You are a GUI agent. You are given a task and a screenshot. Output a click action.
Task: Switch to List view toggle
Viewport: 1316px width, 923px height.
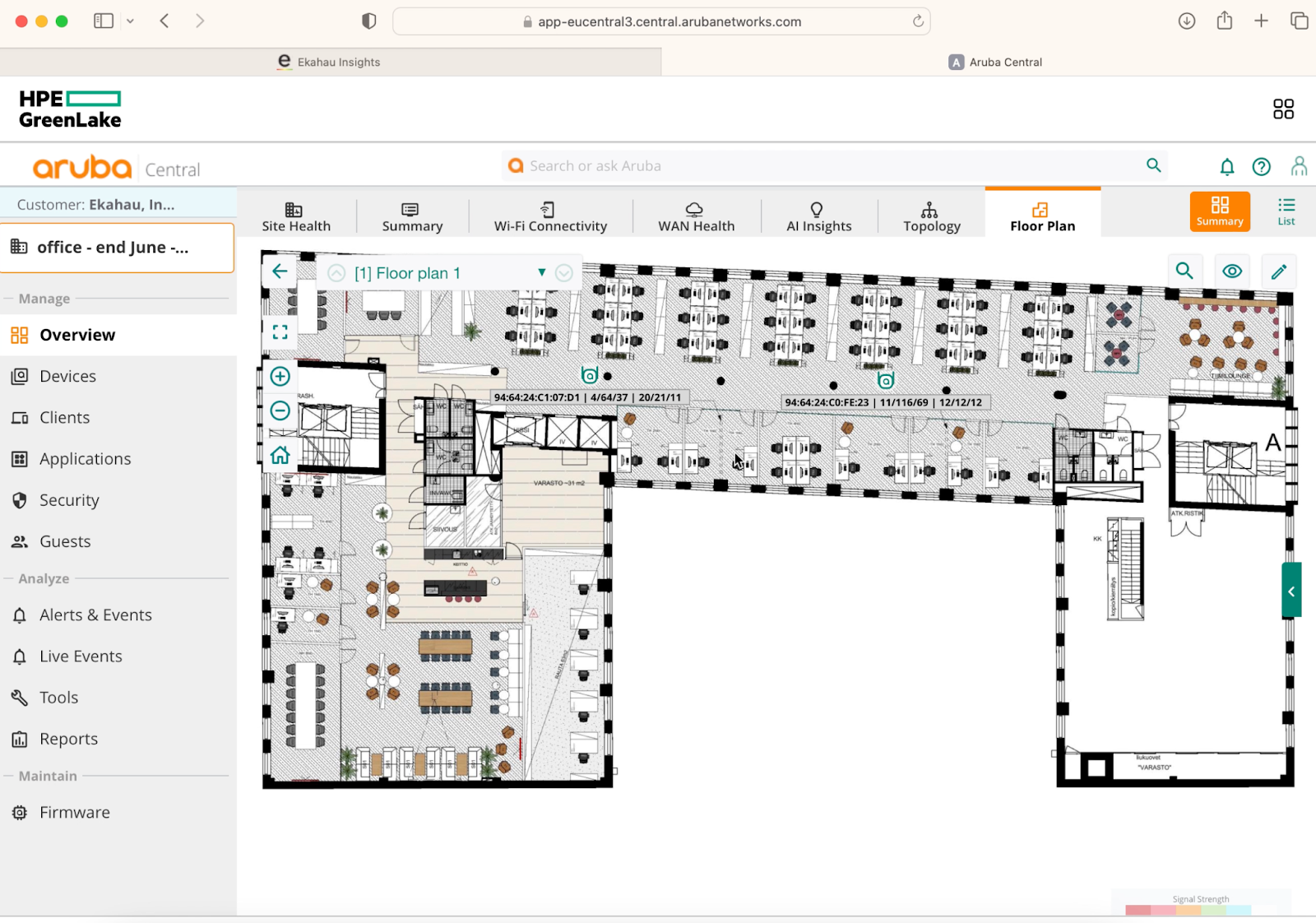point(1286,211)
